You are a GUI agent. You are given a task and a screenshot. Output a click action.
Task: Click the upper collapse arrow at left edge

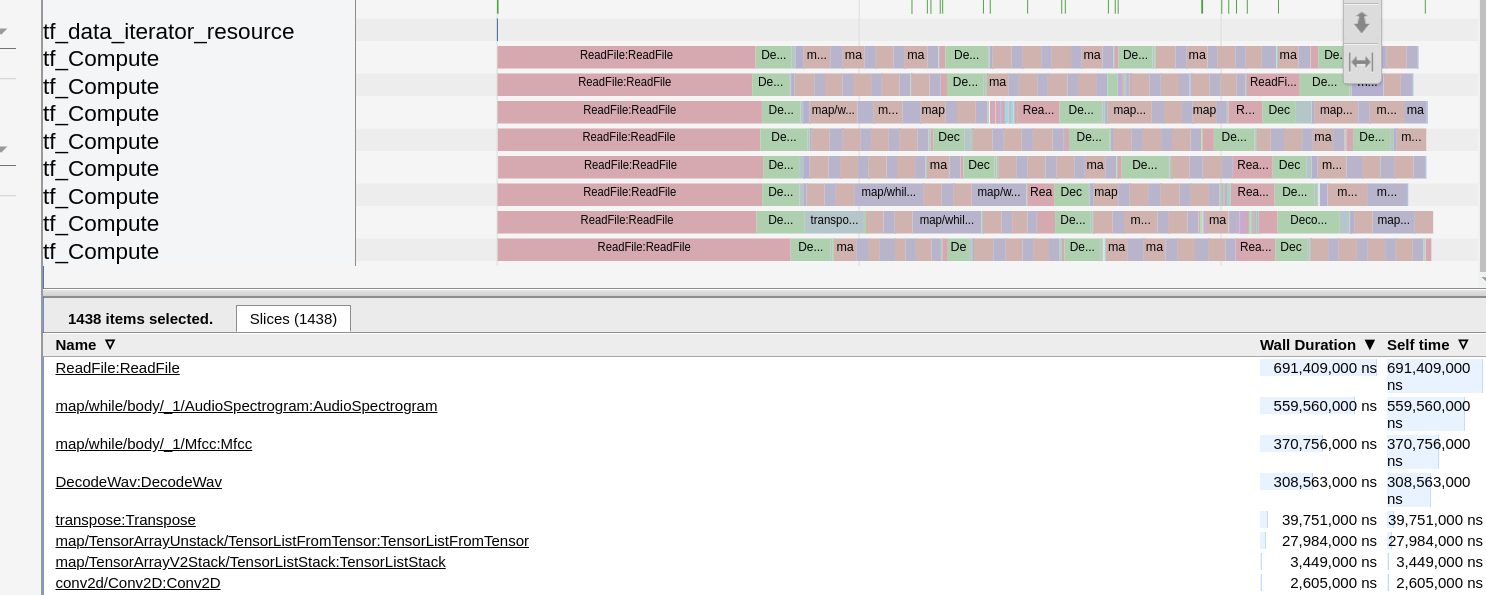pos(3,32)
